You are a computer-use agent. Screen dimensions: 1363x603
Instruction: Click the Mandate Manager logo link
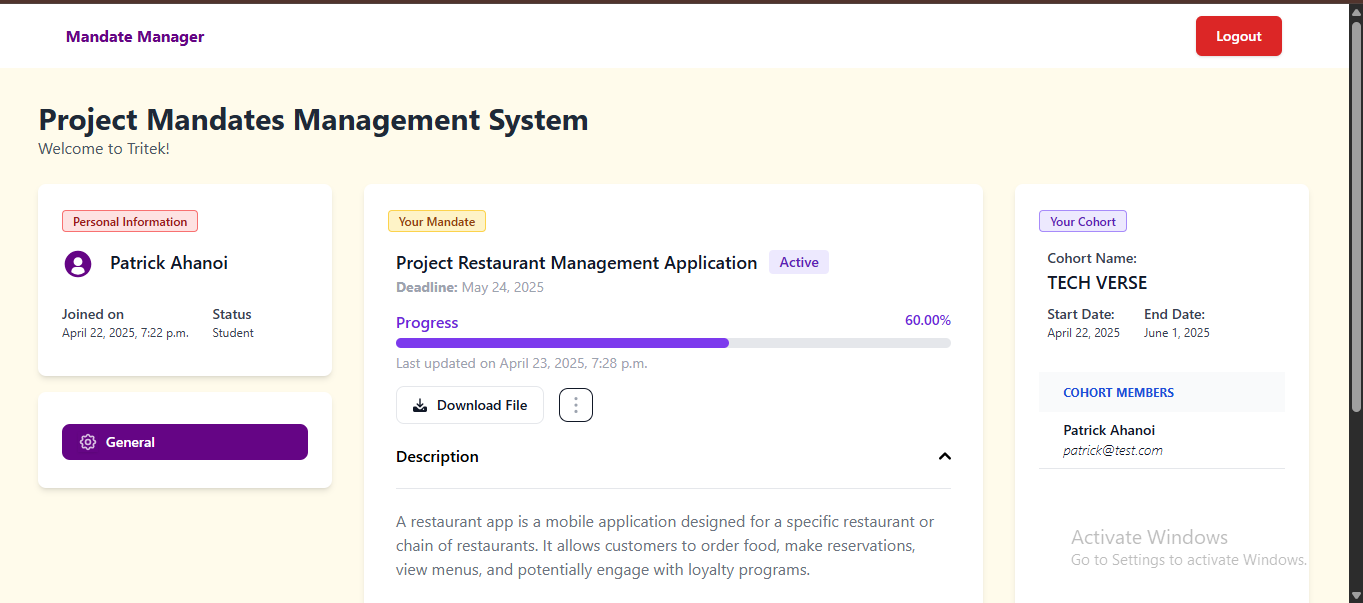click(135, 37)
